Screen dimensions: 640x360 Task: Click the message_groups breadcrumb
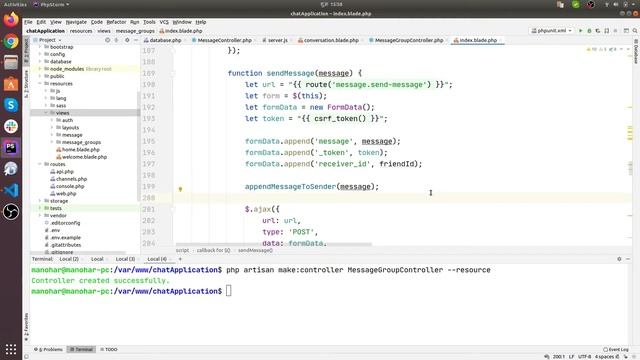[135, 31]
